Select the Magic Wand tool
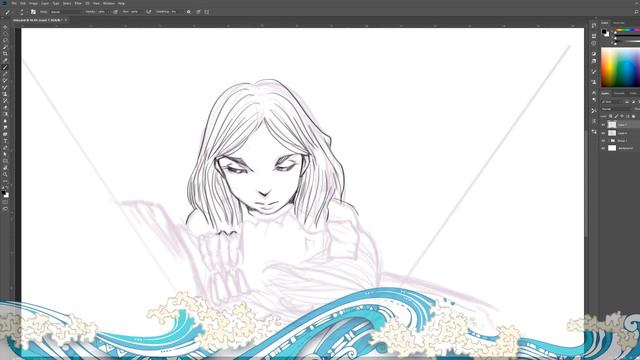This screenshot has width=640, height=360. point(5,47)
